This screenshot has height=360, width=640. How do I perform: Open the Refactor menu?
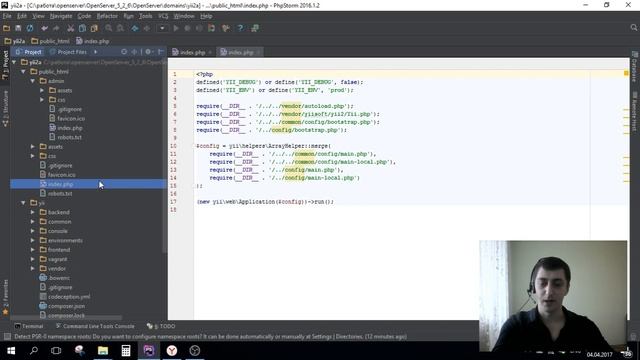coord(107,16)
